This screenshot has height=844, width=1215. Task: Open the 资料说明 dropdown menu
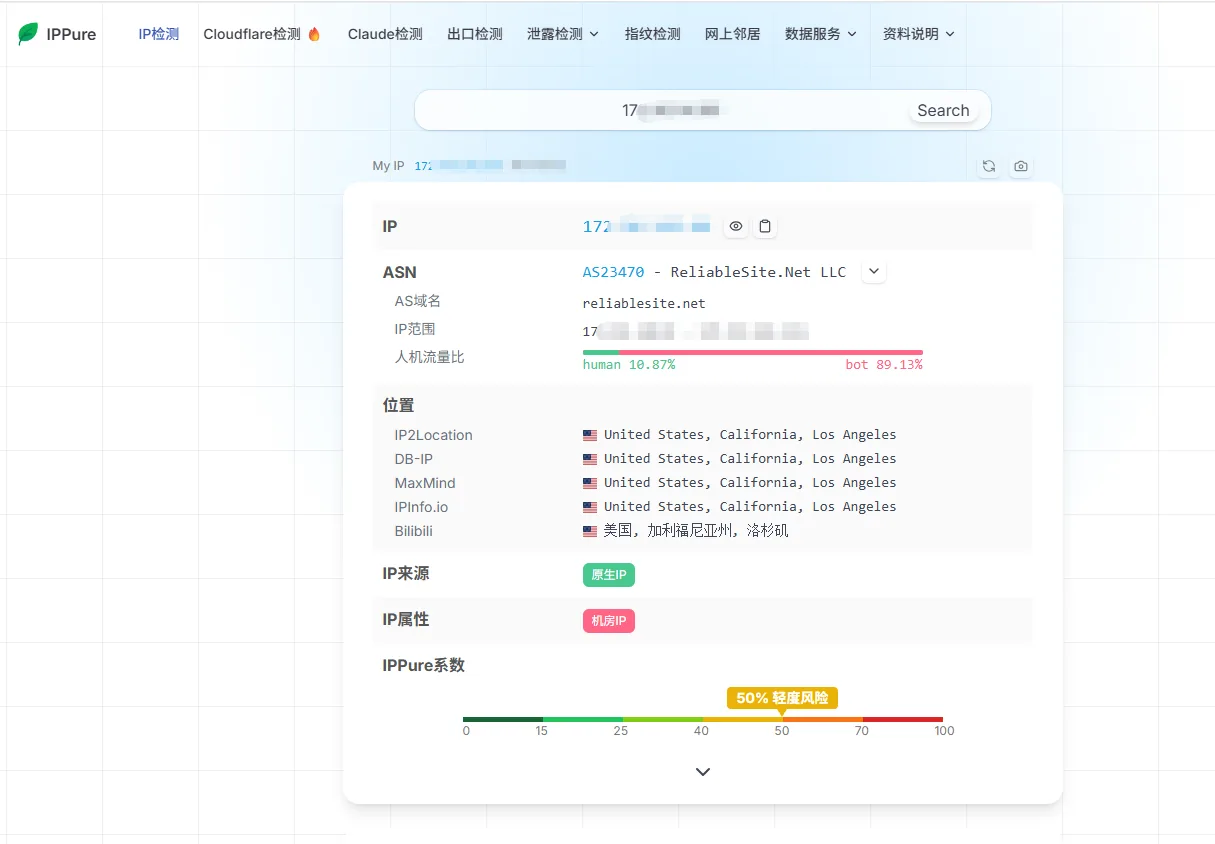tap(919, 34)
